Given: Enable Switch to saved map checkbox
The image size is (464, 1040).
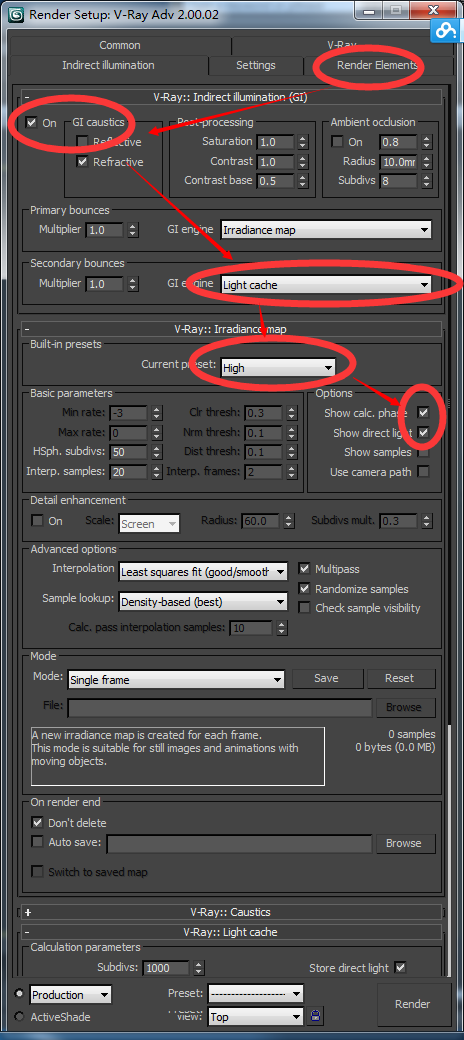Looking at the screenshot, I should (x=38, y=872).
